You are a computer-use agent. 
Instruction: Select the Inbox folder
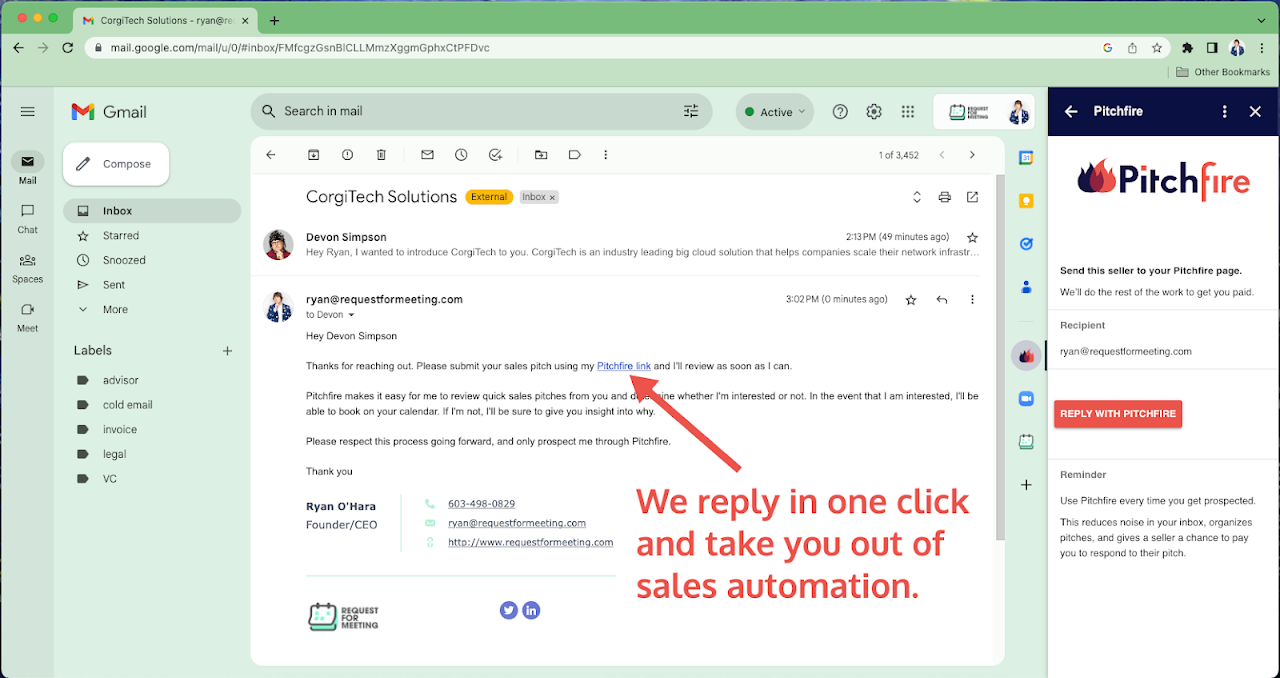152,211
